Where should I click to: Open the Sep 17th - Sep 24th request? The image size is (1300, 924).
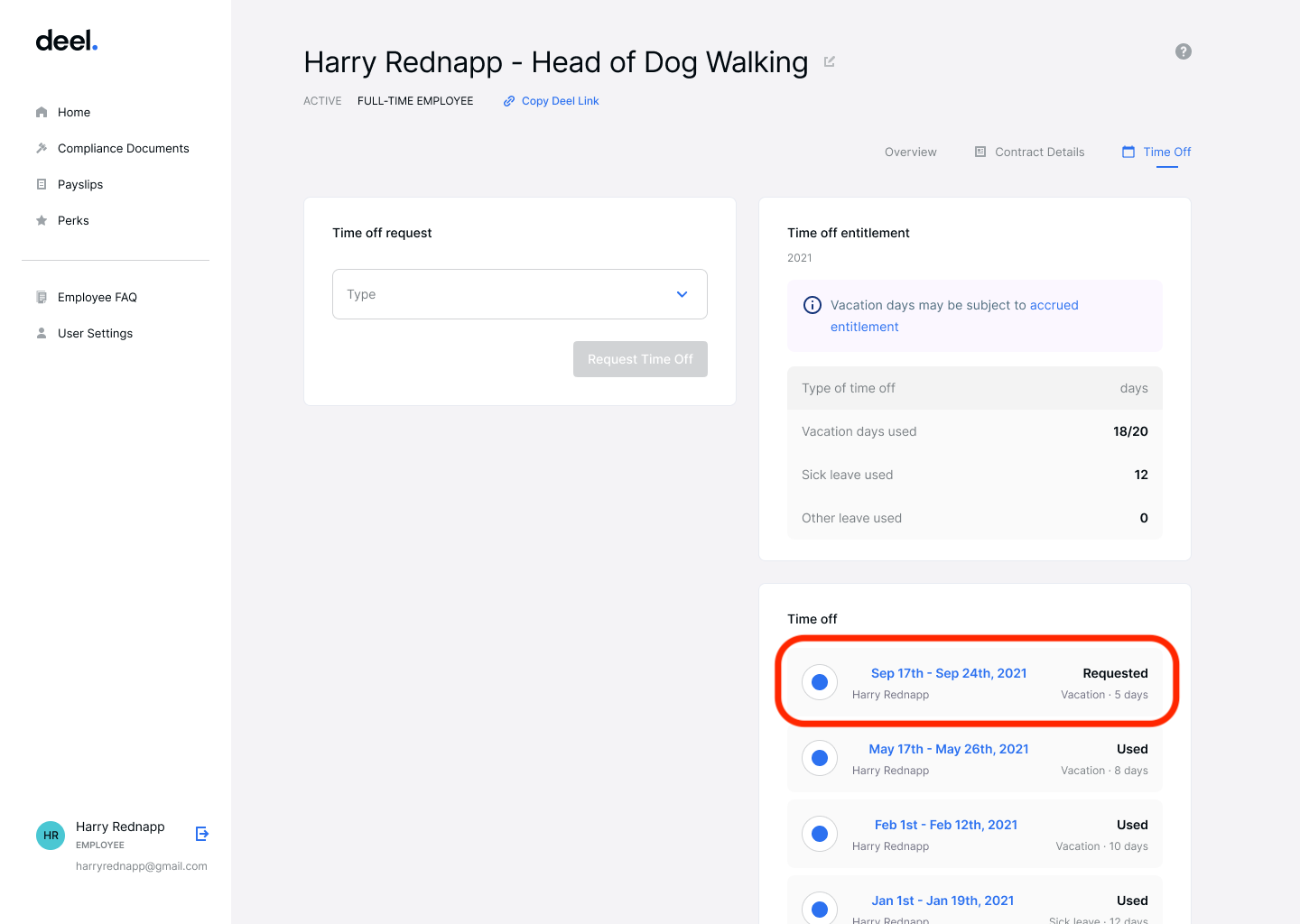click(948, 673)
